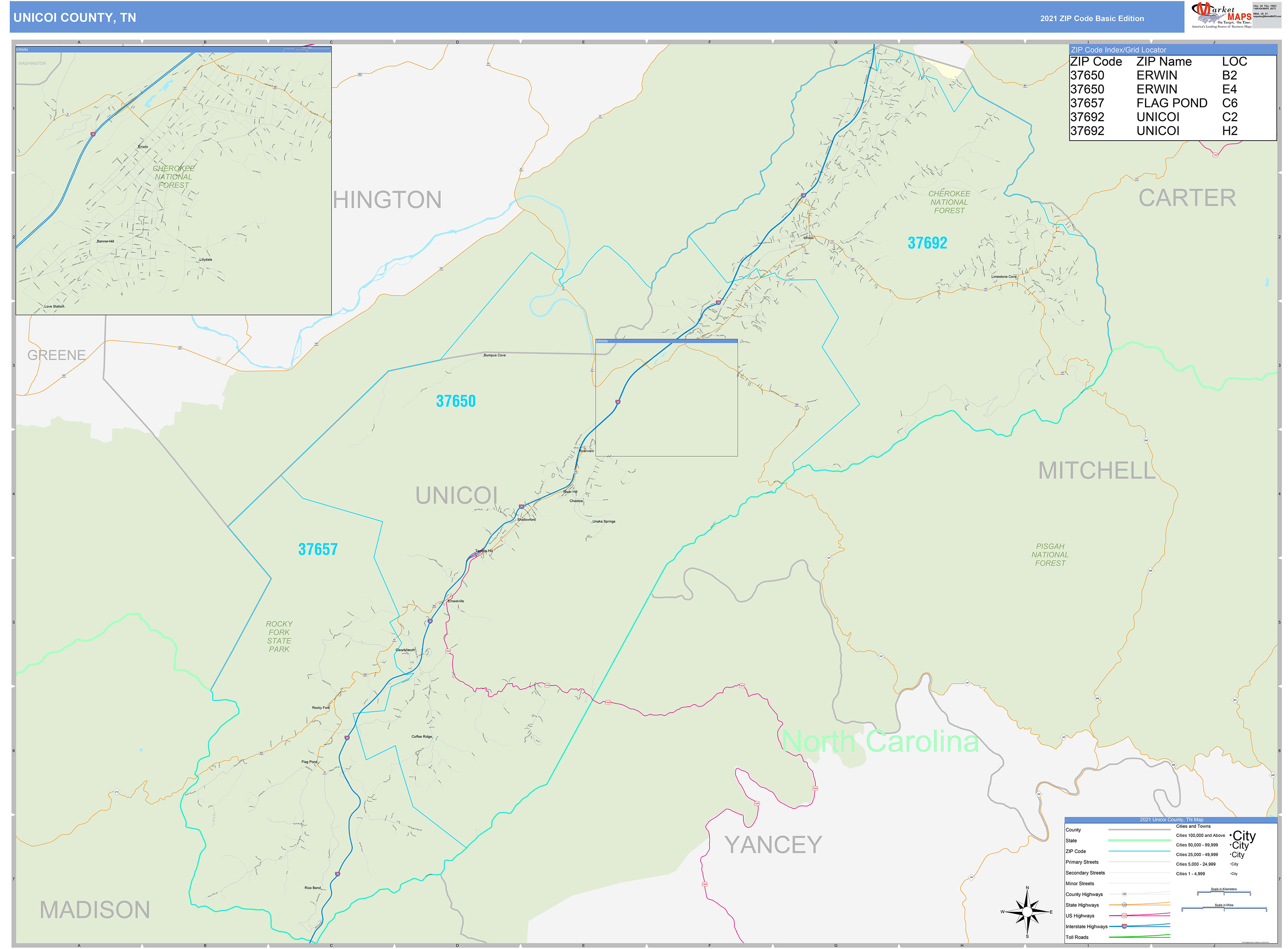Image resolution: width=1288 pixels, height=949 pixels.
Task: Select the US Highways shield icon in legend
Action: (1124, 916)
